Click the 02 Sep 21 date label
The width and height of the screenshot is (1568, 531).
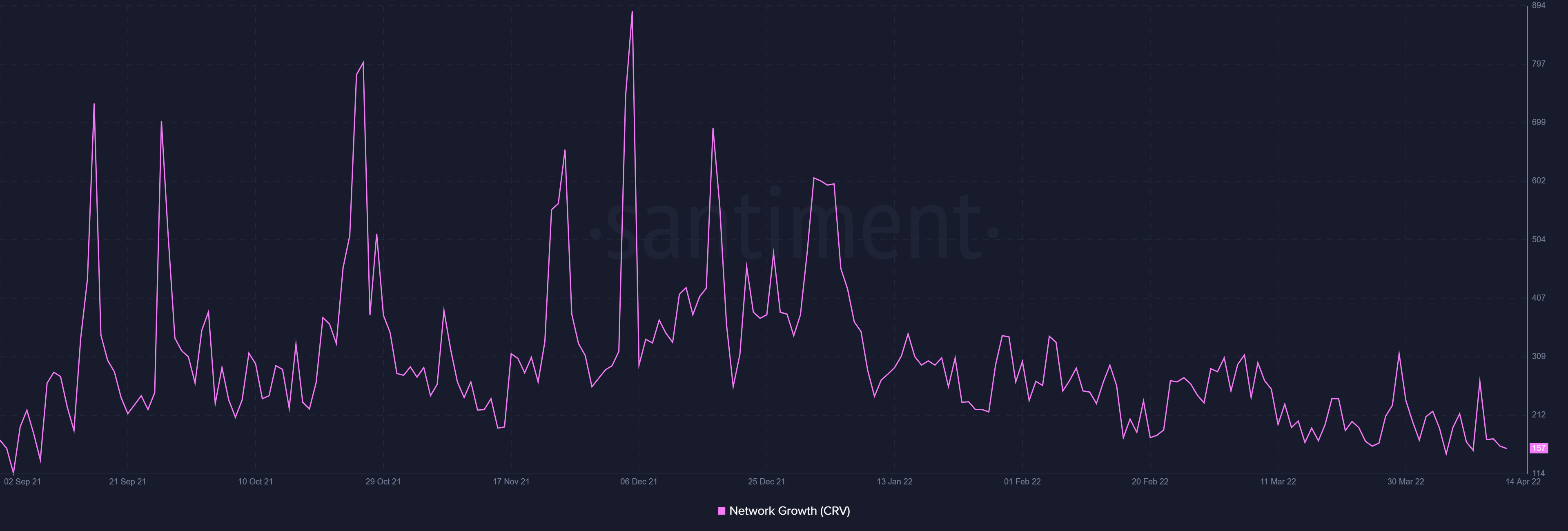[x=22, y=482]
